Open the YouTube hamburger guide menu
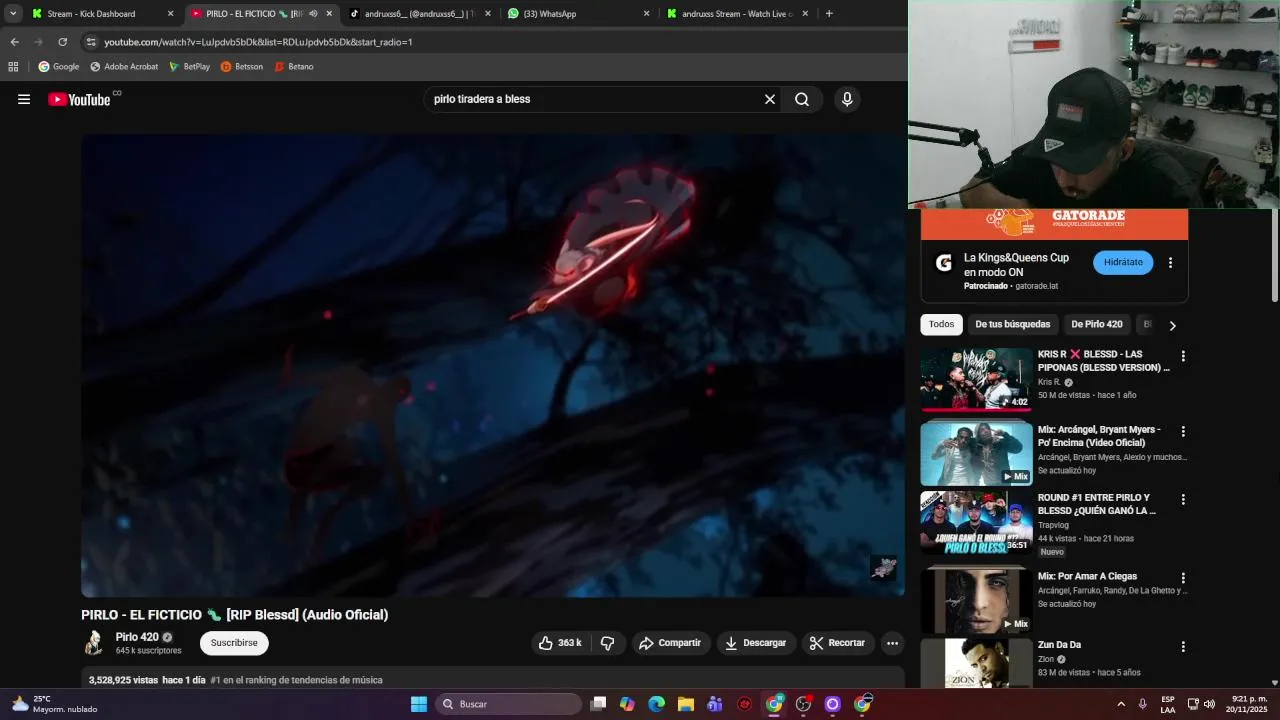 [x=24, y=99]
